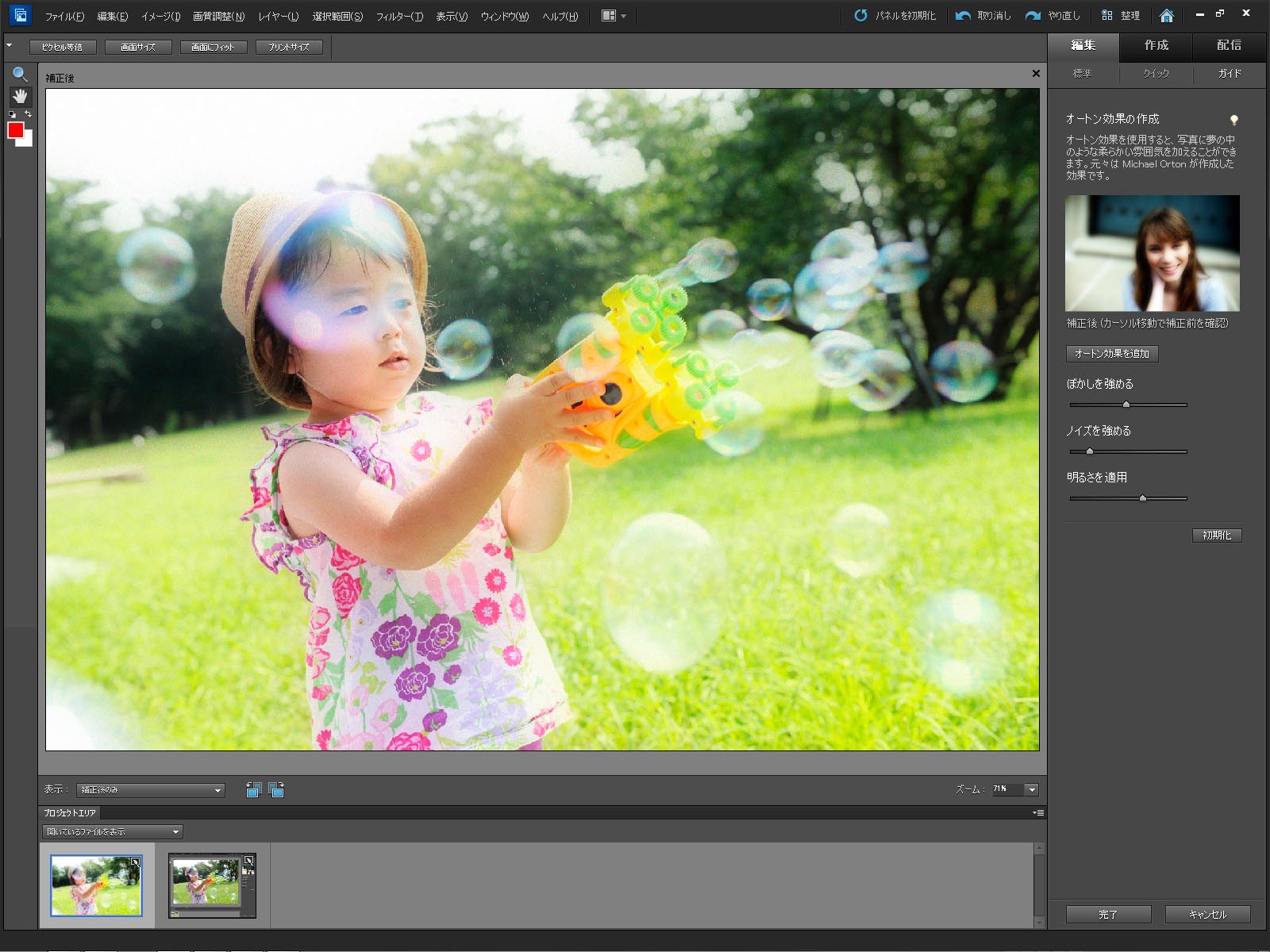Click the ぼかしを強める slider handle

coord(1126,405)
